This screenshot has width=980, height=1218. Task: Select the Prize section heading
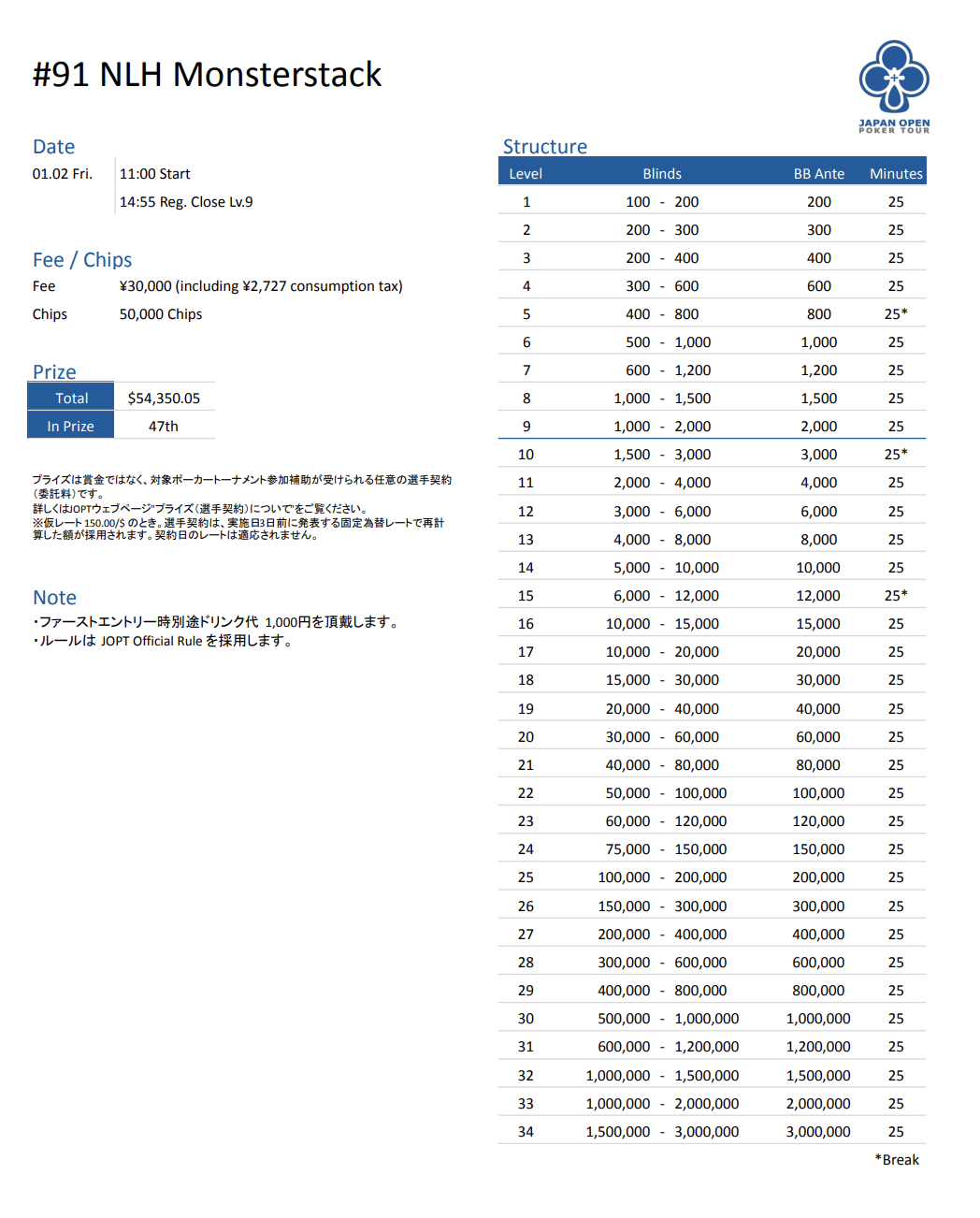[x=54, y=371]
